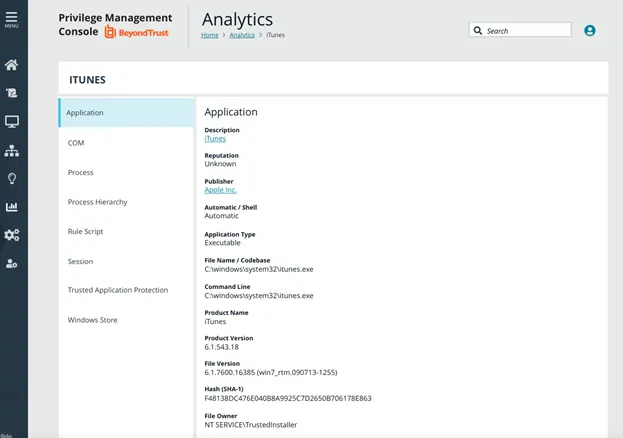Viewport: 623px width, 438px height.
Task: Open Computers monitor icon in sidebar
Action: point(12,122)
